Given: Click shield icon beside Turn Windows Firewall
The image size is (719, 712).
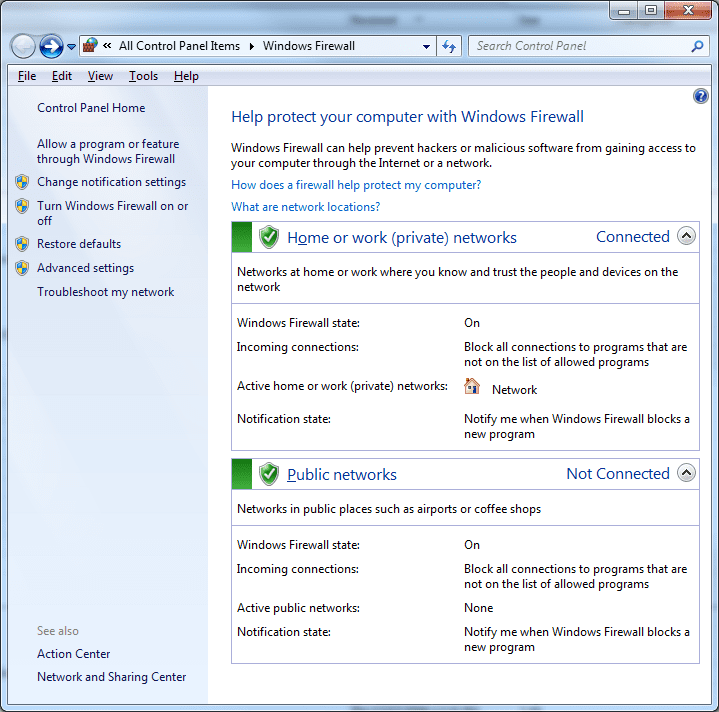Looking at the screenshot, I should (x=22, y=206).
